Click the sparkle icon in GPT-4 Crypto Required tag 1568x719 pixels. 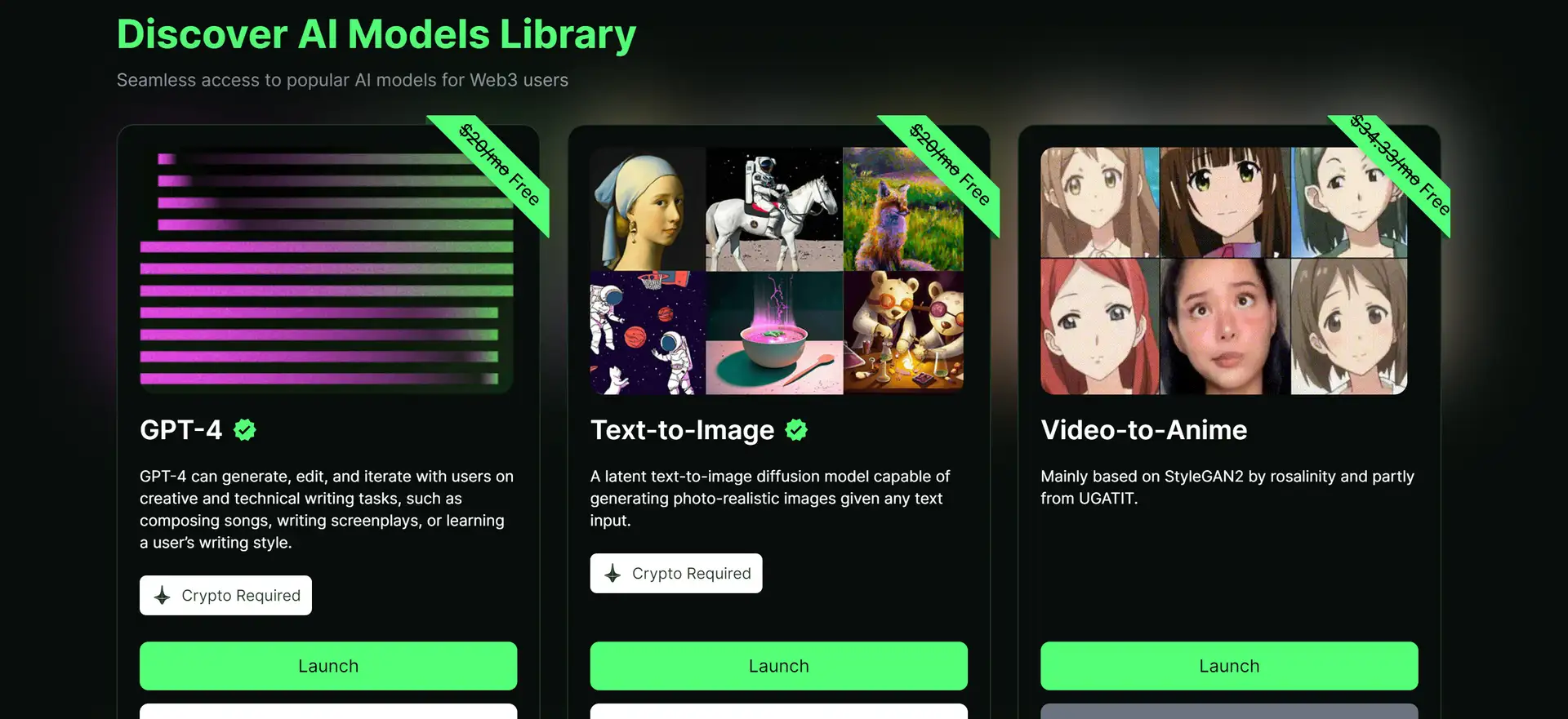click(x=163, y=596)
